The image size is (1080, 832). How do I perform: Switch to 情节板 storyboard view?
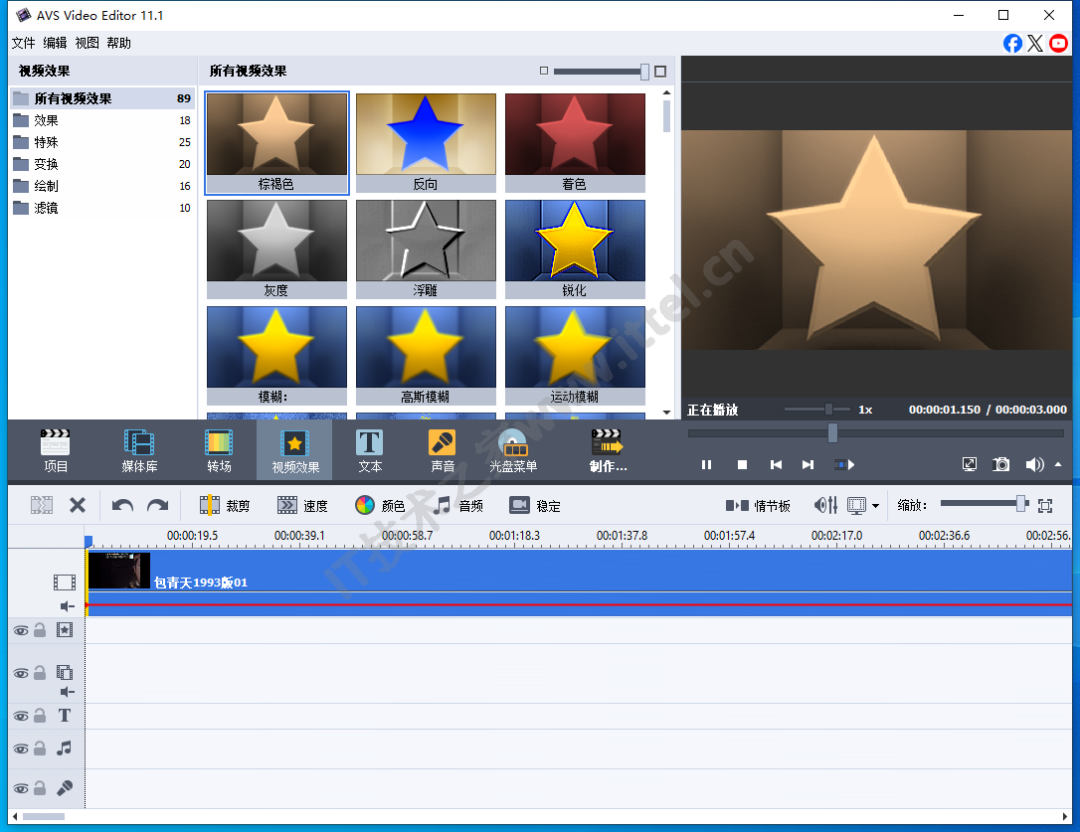(758, 506)
